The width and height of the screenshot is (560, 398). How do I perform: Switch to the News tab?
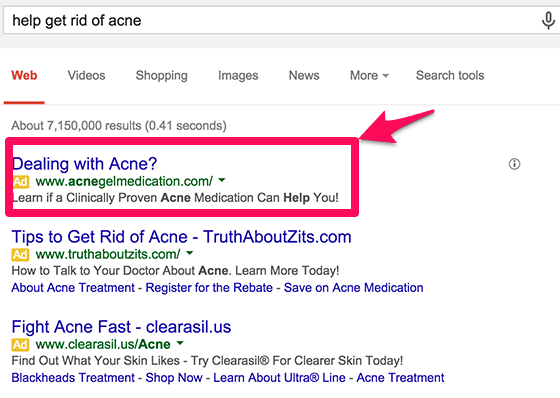[x=304, y=75]
